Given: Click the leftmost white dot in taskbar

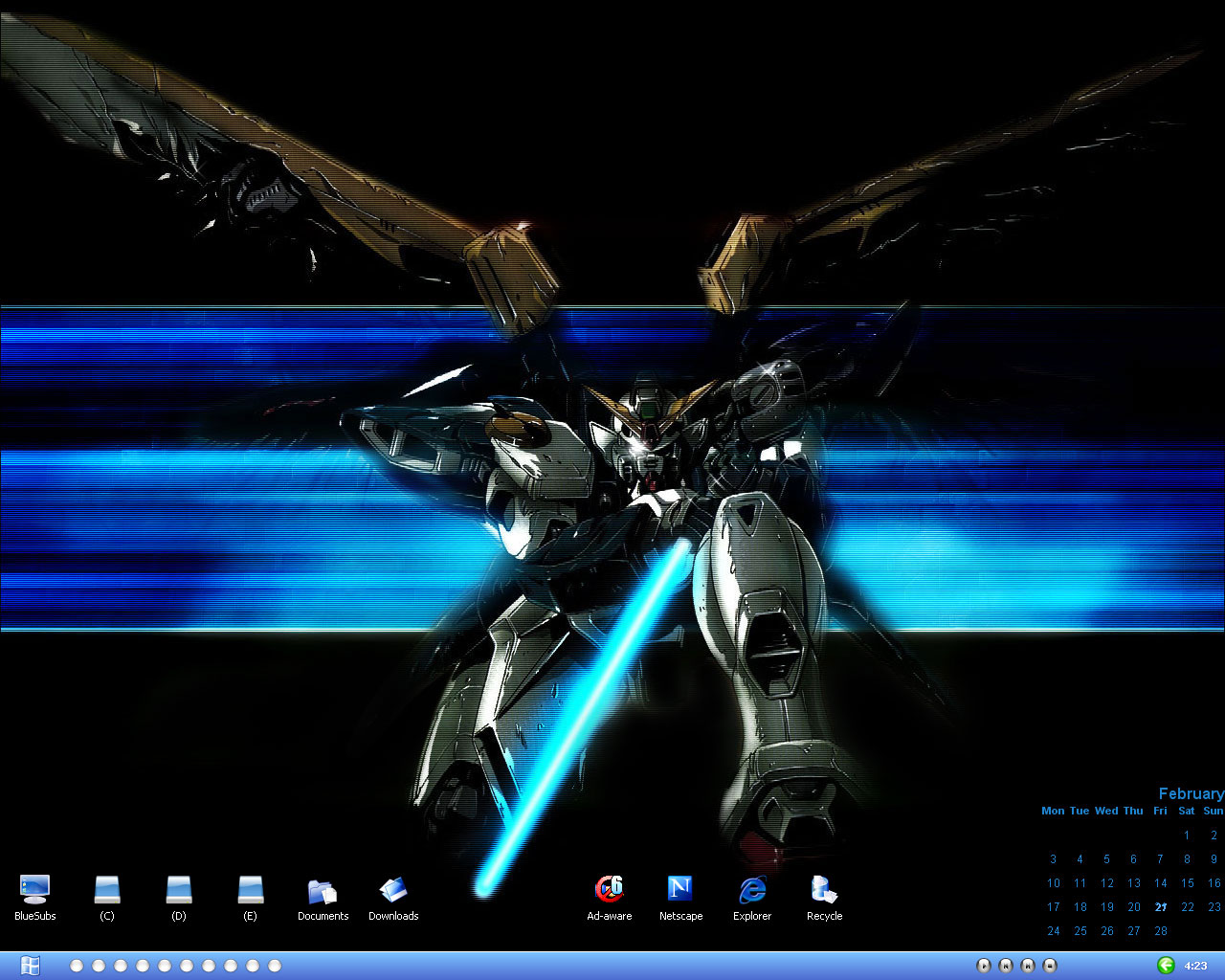Looking at the screenshot, I should point(77,966).
